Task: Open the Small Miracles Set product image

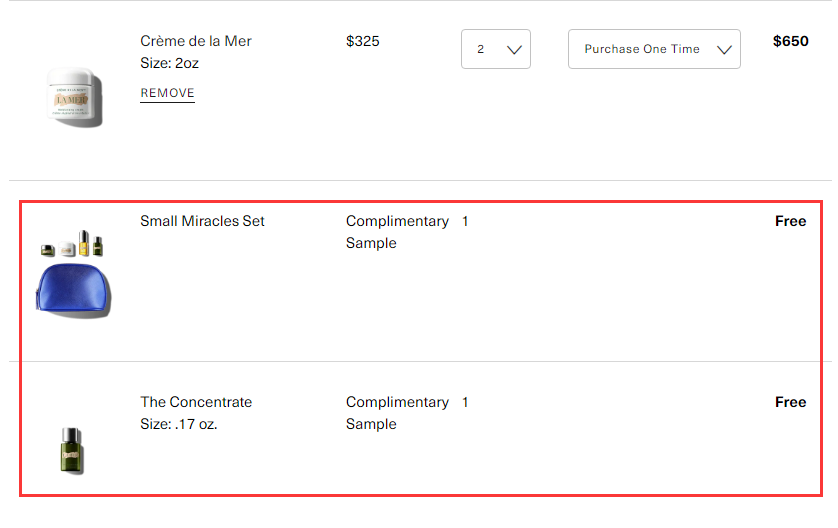Action: (x=73, y=274)
